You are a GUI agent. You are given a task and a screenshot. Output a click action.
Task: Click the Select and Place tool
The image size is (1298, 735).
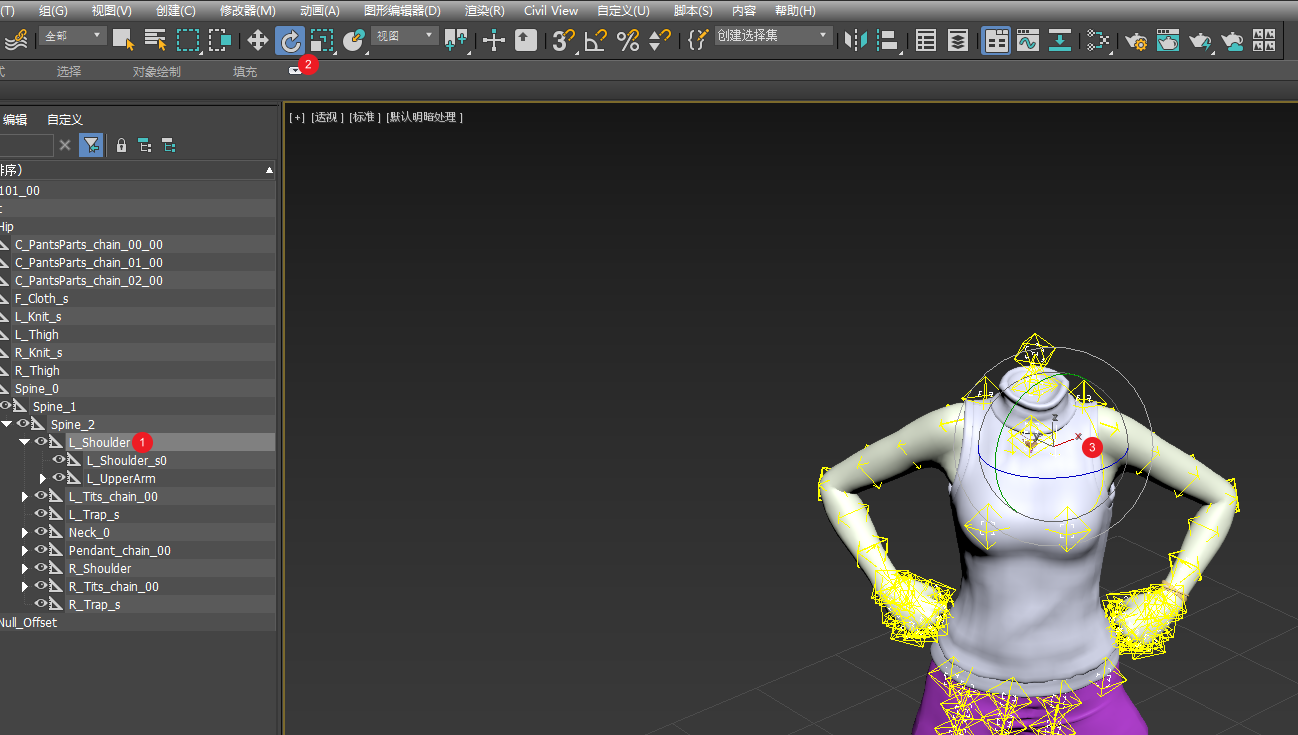pyautogui.click(x=353, y=40)
